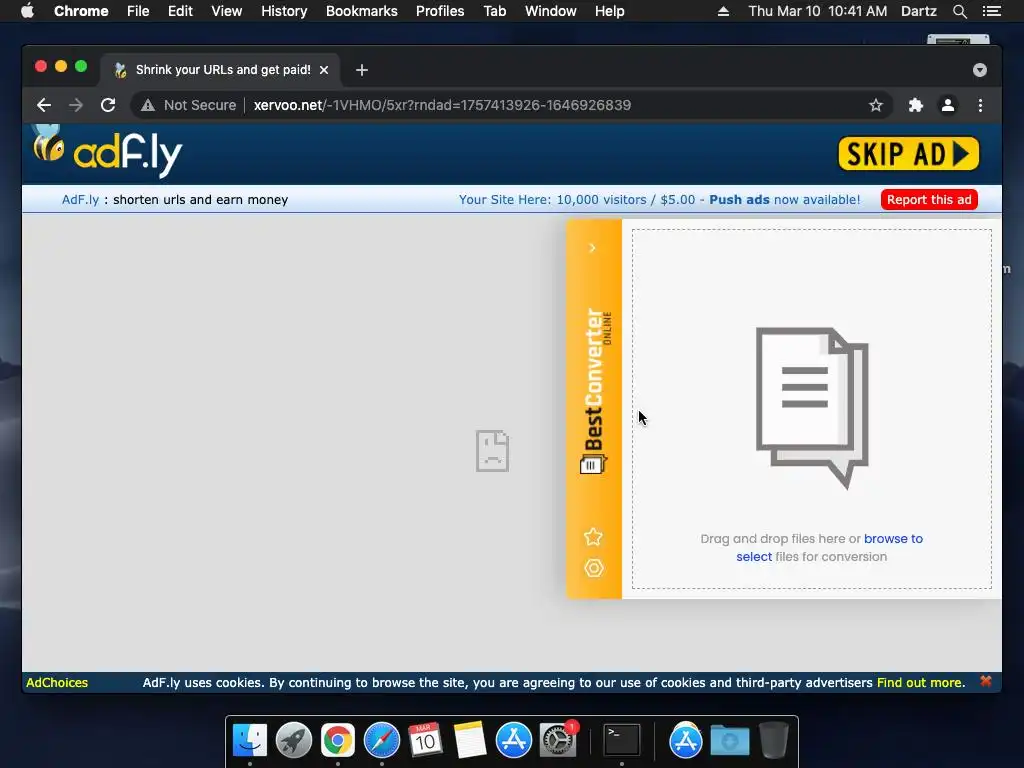
Task: Open Notes from the Dock
Action: (x=470, y=741)
